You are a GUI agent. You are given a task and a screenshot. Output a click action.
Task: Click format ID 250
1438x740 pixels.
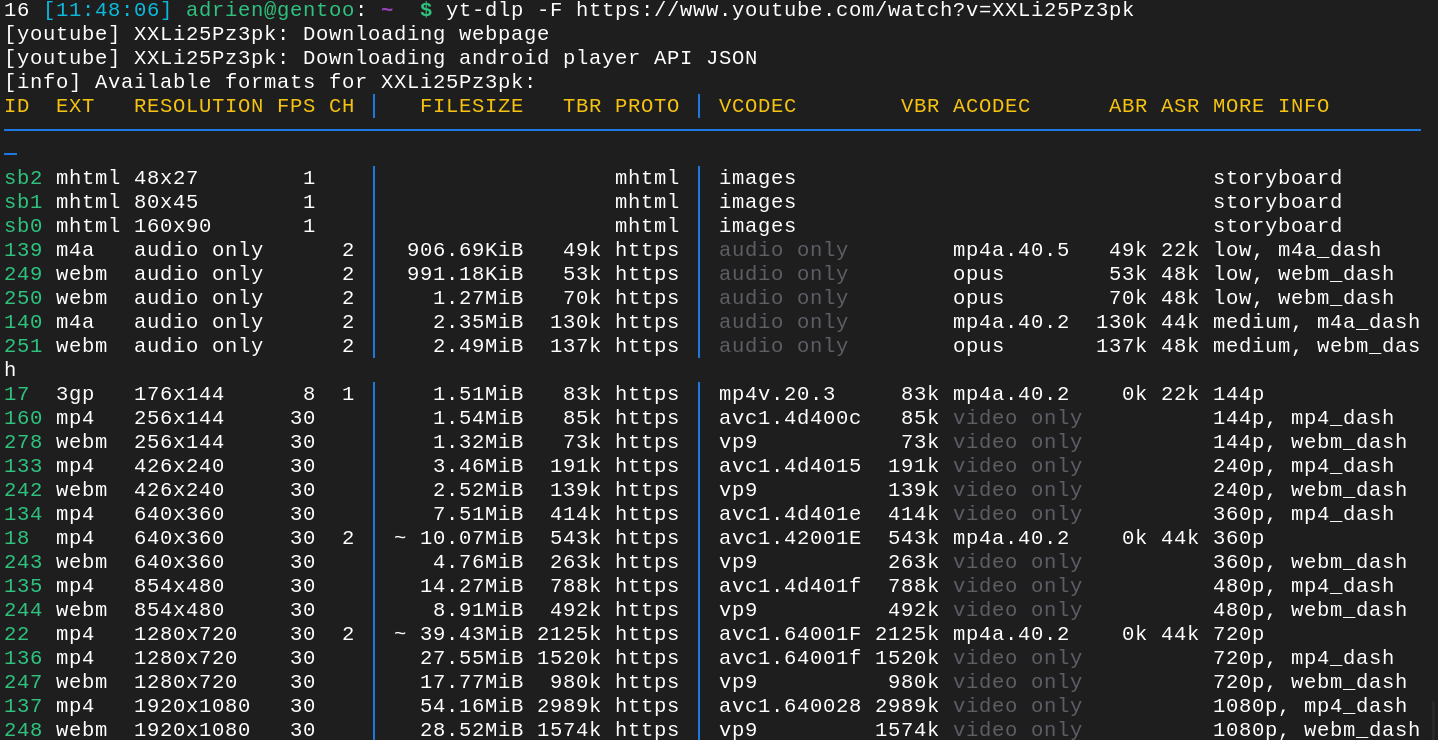[23, 298]
